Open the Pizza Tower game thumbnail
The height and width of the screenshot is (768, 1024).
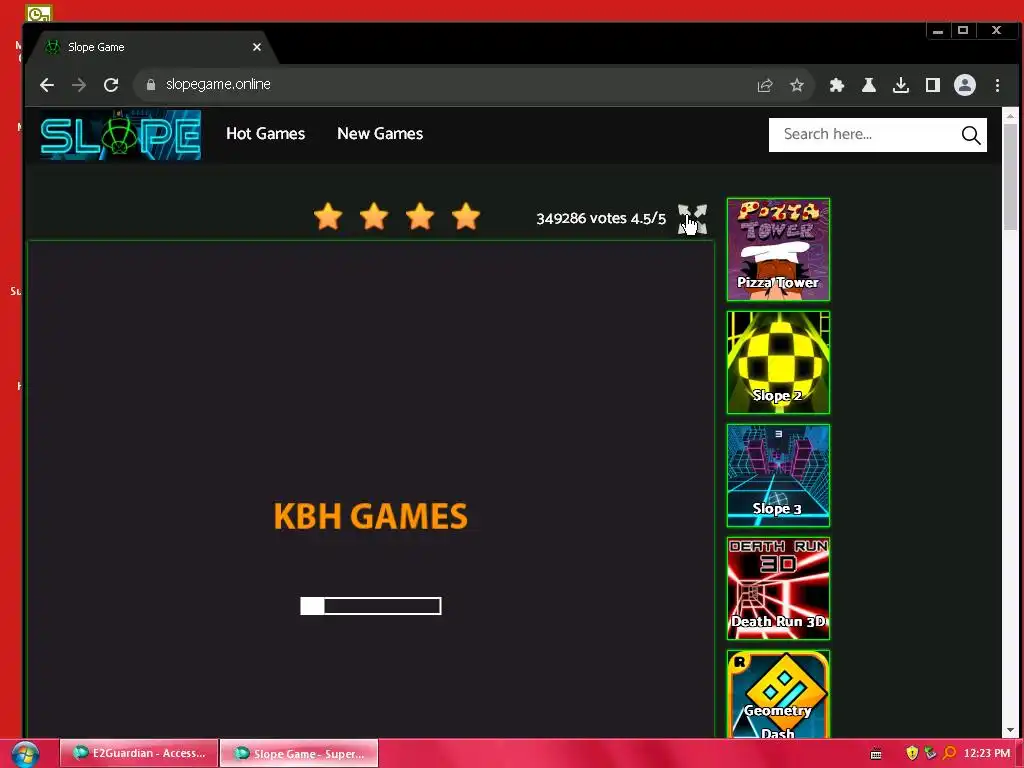coord(778,249)
